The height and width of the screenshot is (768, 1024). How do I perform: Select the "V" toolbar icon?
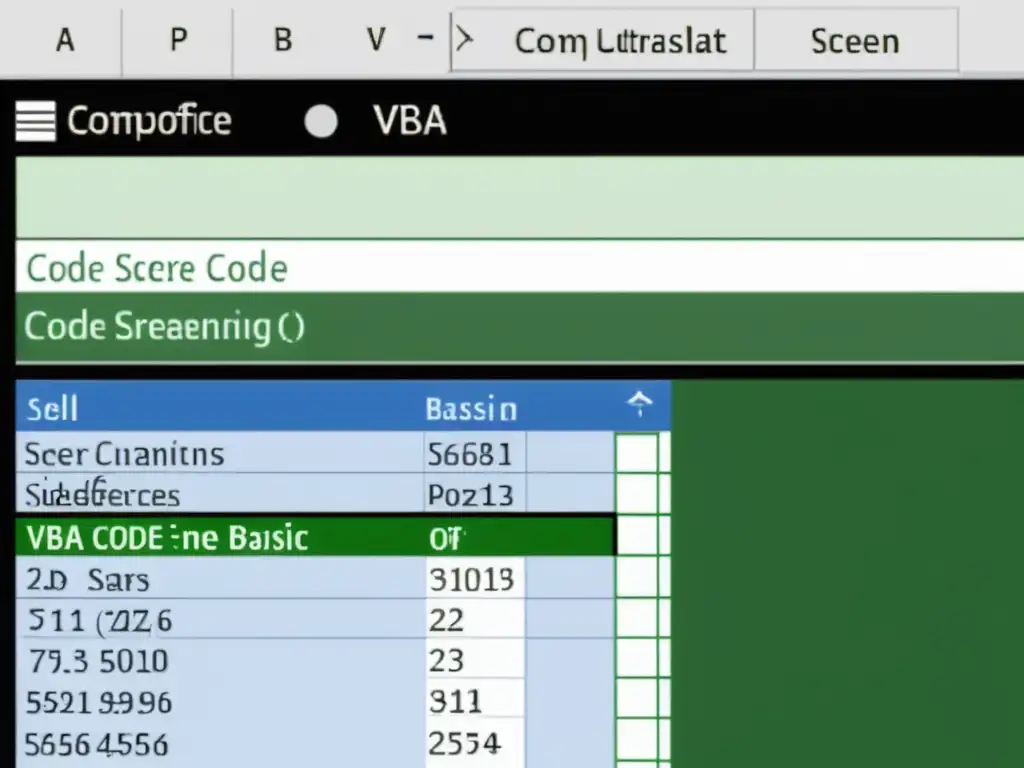[x=375, y=40]
